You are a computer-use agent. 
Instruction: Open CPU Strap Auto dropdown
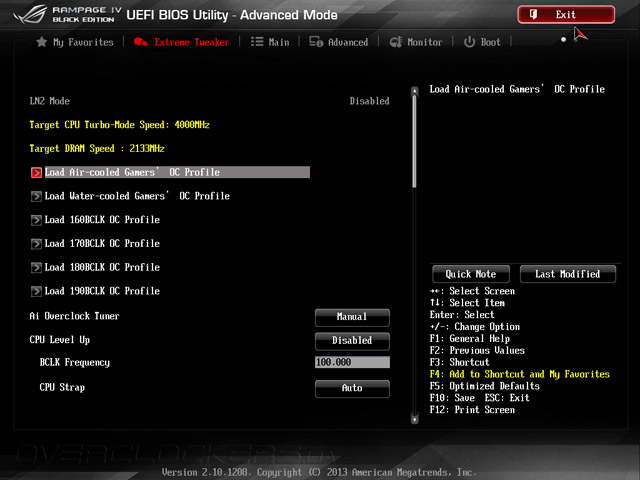tap(352, 388)
